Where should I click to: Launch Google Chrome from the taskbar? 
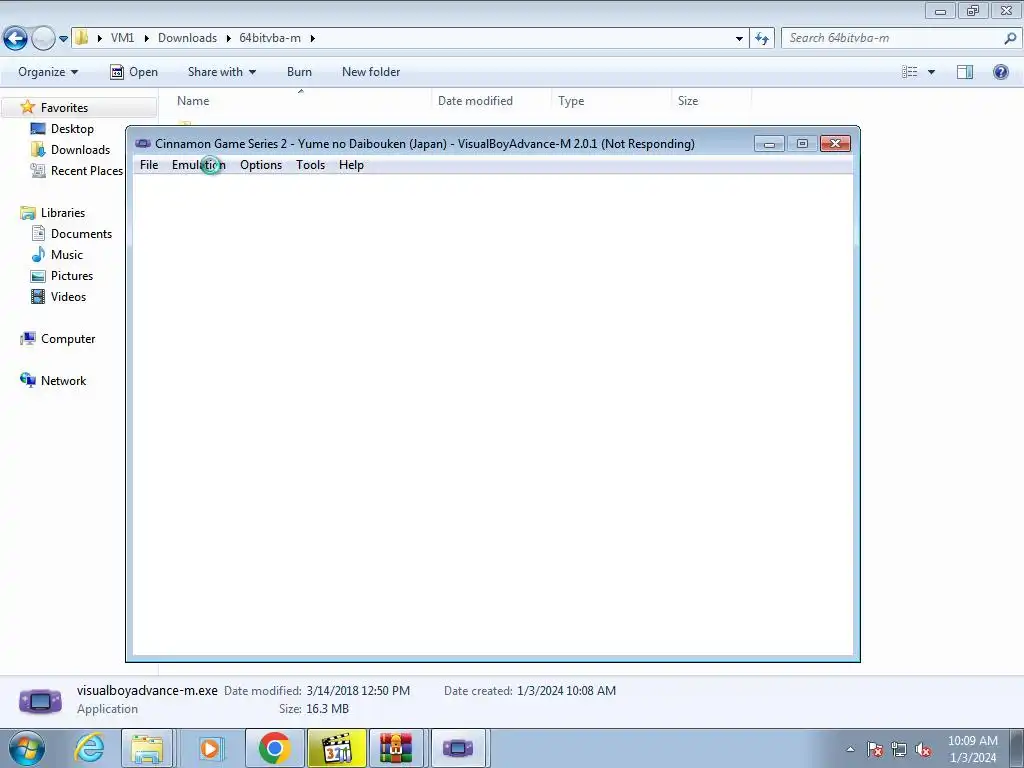pyautogui.click(x=274, y=748)
